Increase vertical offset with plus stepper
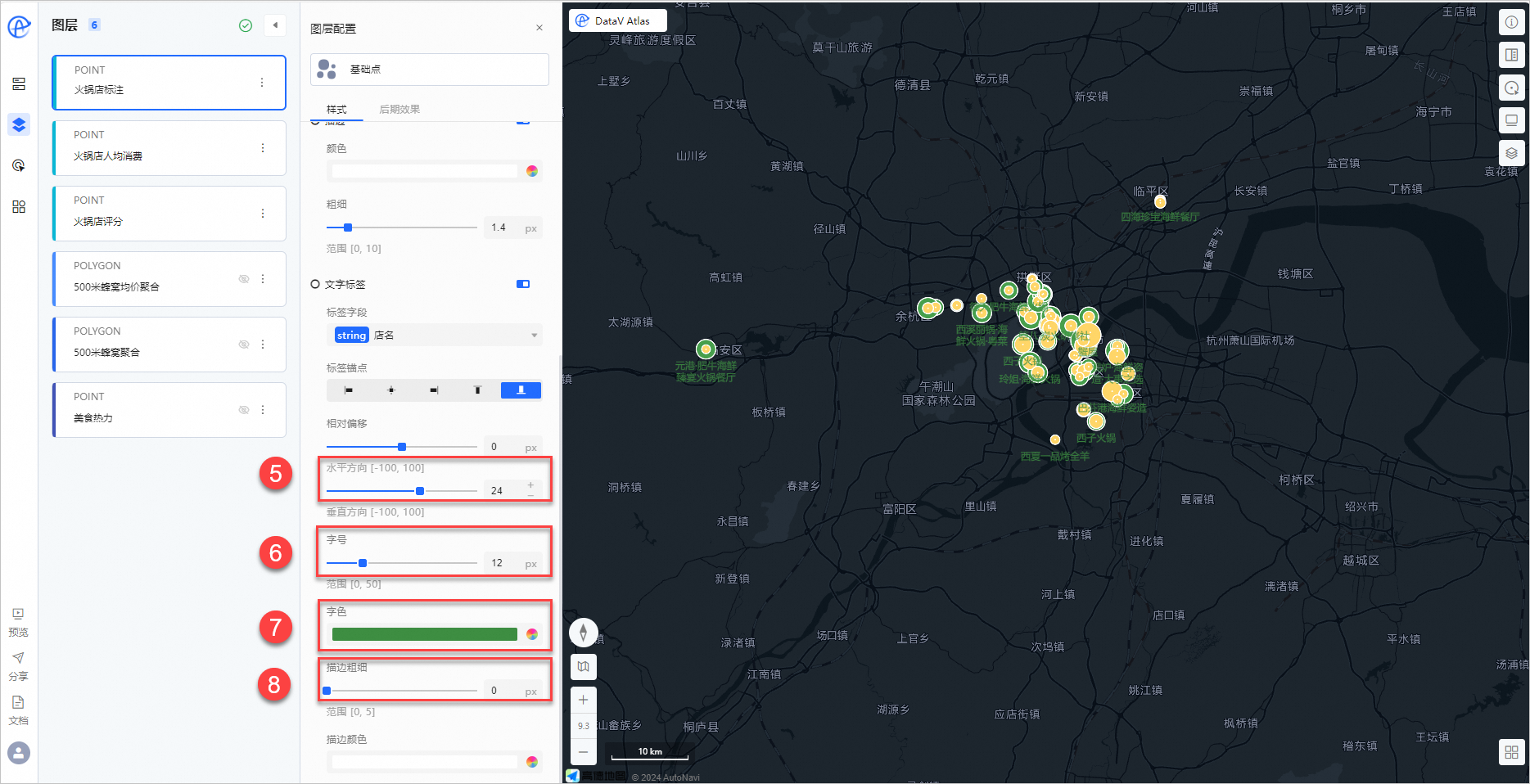Image resolution: width=1530 pixels, height=784 pixels. pos(530,485)
